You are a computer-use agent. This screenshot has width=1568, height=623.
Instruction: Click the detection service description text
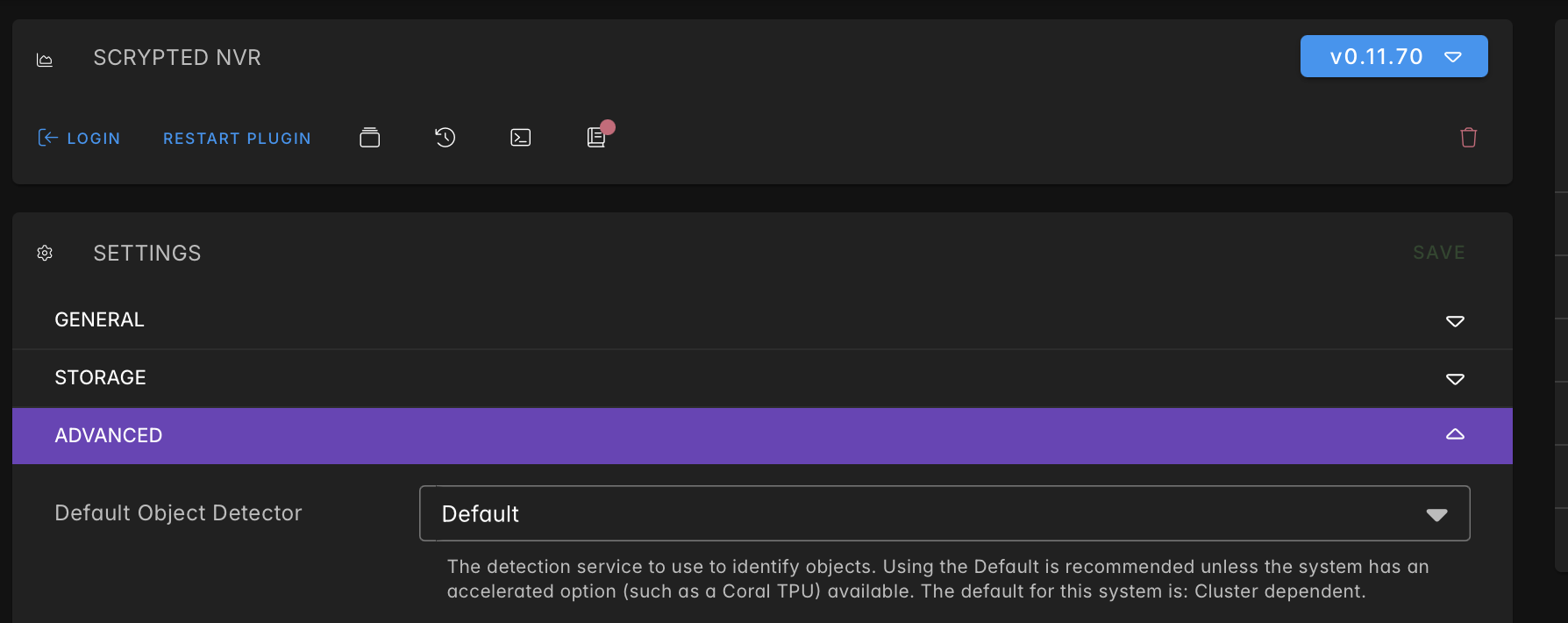[x=937, y=579]
